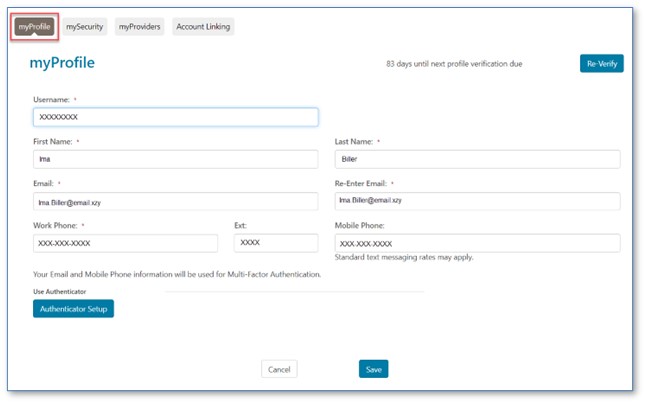Save the profile form
Viewport: 646px width, 404px height.
(x=373, y=369)
